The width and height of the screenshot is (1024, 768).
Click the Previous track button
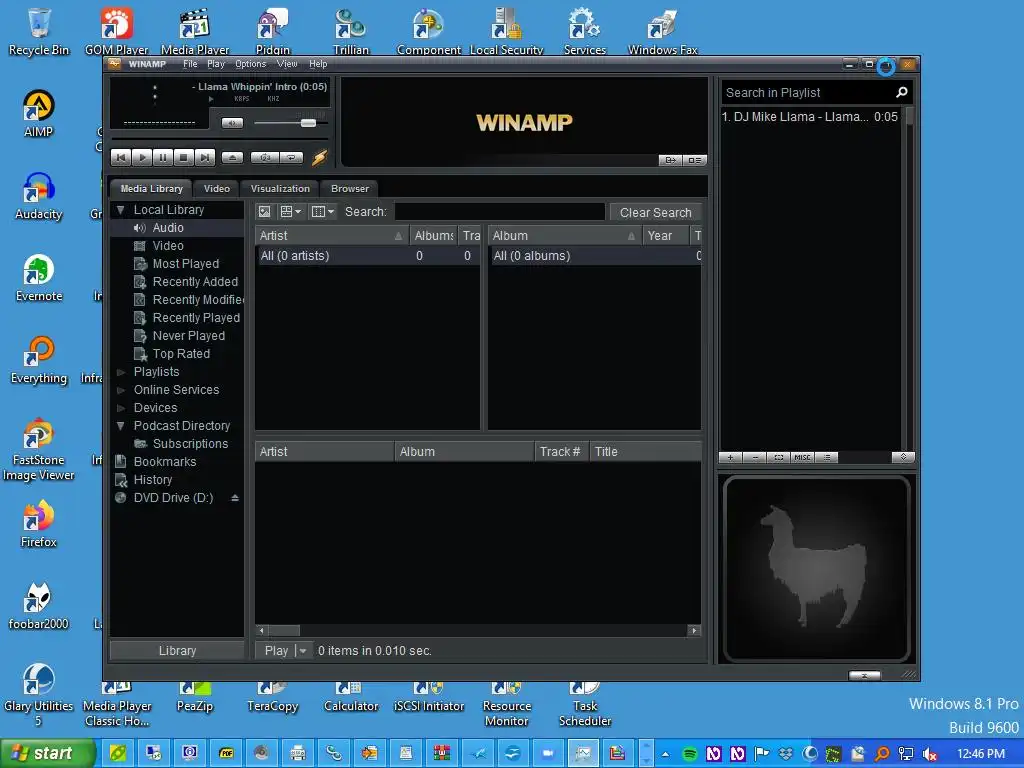point(121,157)
